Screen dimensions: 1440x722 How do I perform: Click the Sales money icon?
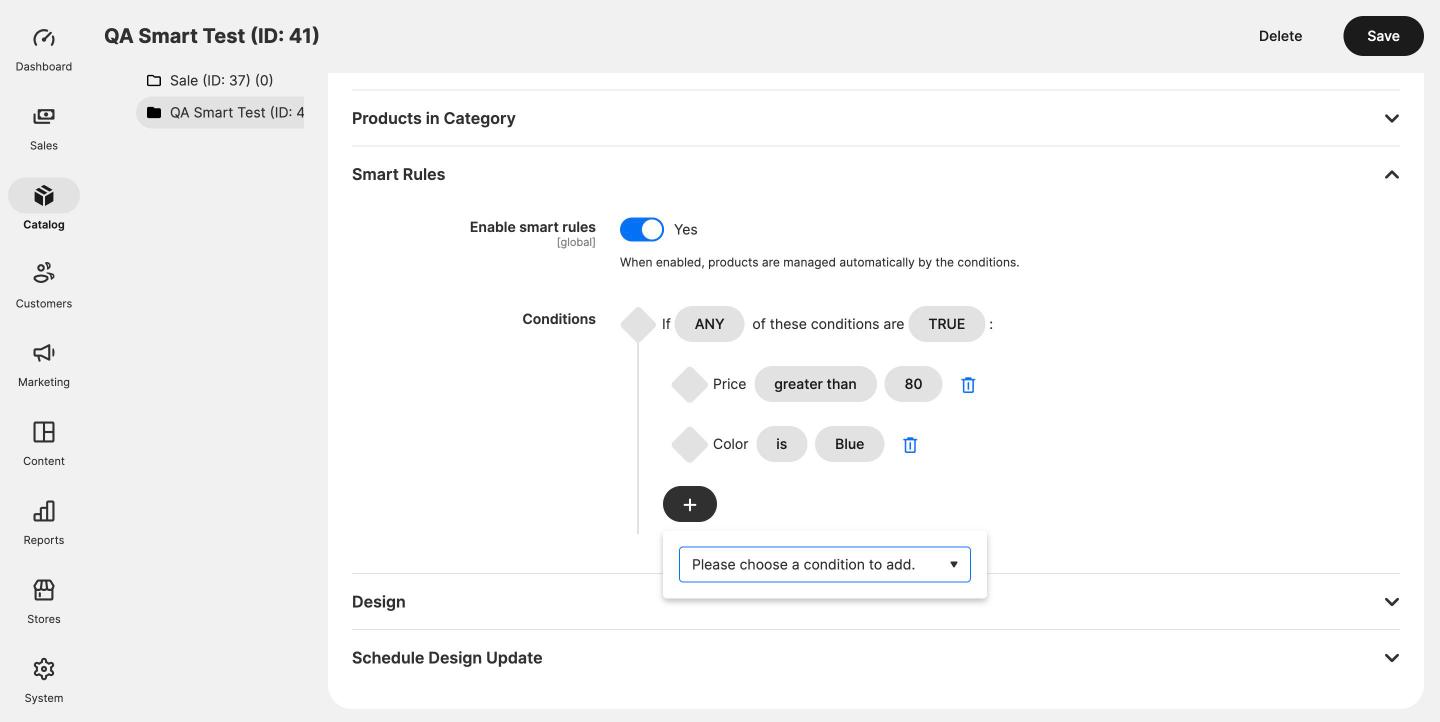(x=44, y=117)
